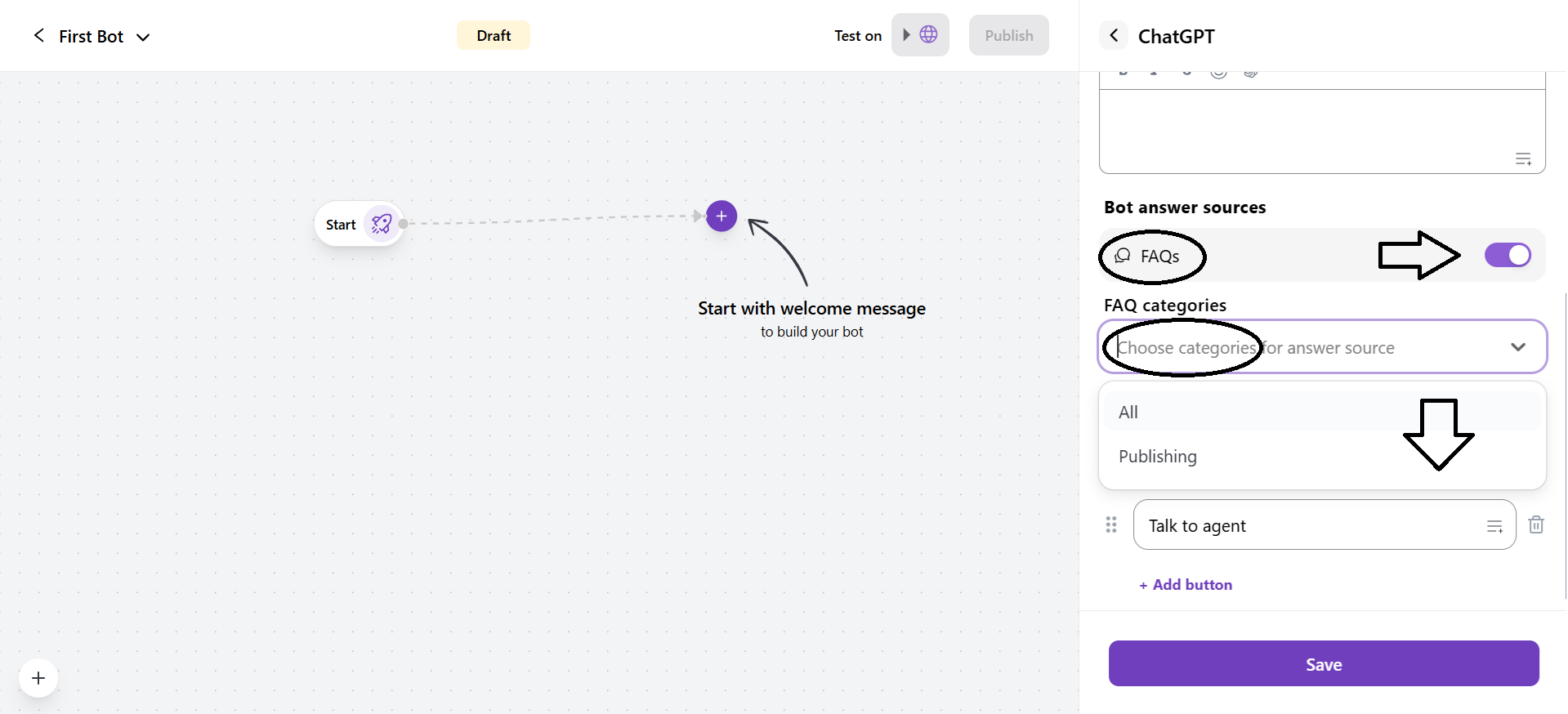The width and height of the screenshot is (1568, 714).
Task: Click the add block plus at bottom-left
Action: point(38,678)
